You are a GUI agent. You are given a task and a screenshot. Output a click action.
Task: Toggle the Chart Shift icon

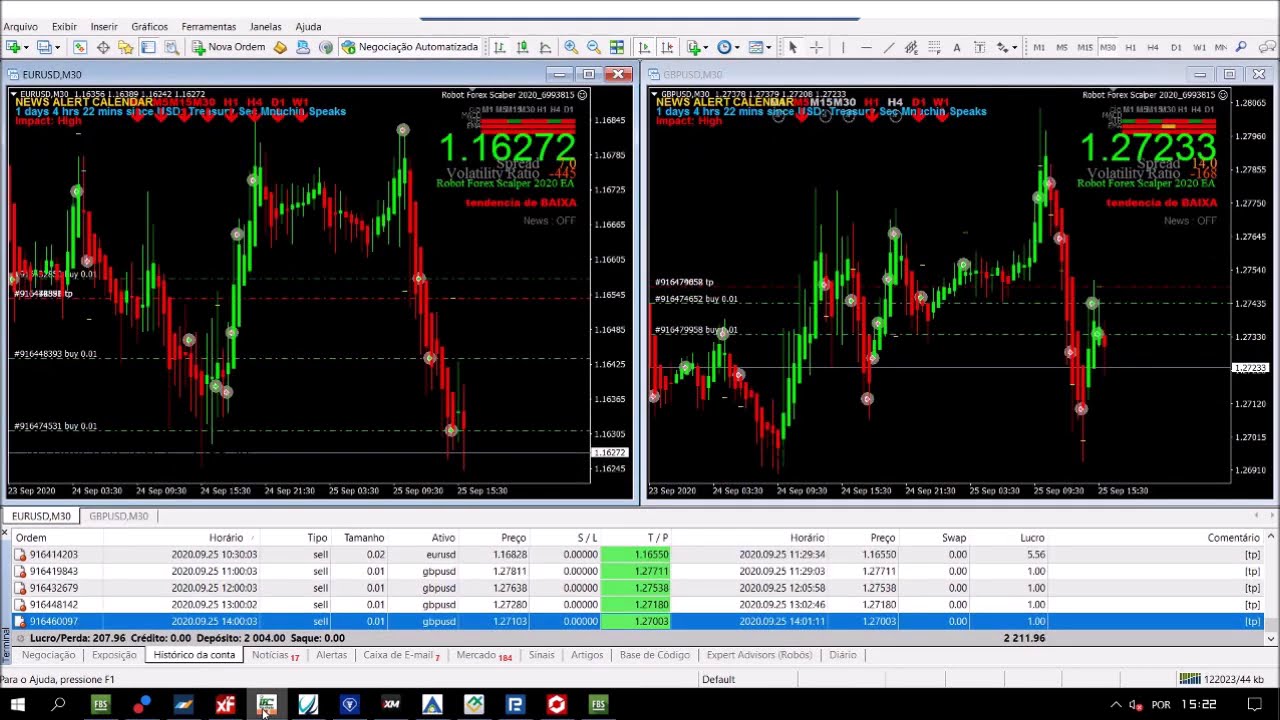pos(666,47)
